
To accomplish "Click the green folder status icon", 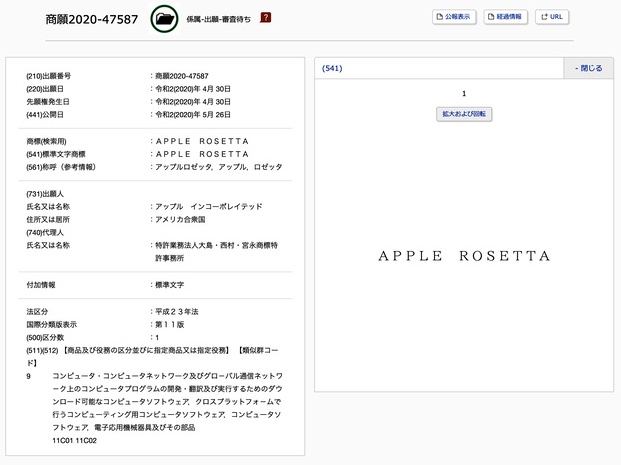I will click(x=164, y=19).
